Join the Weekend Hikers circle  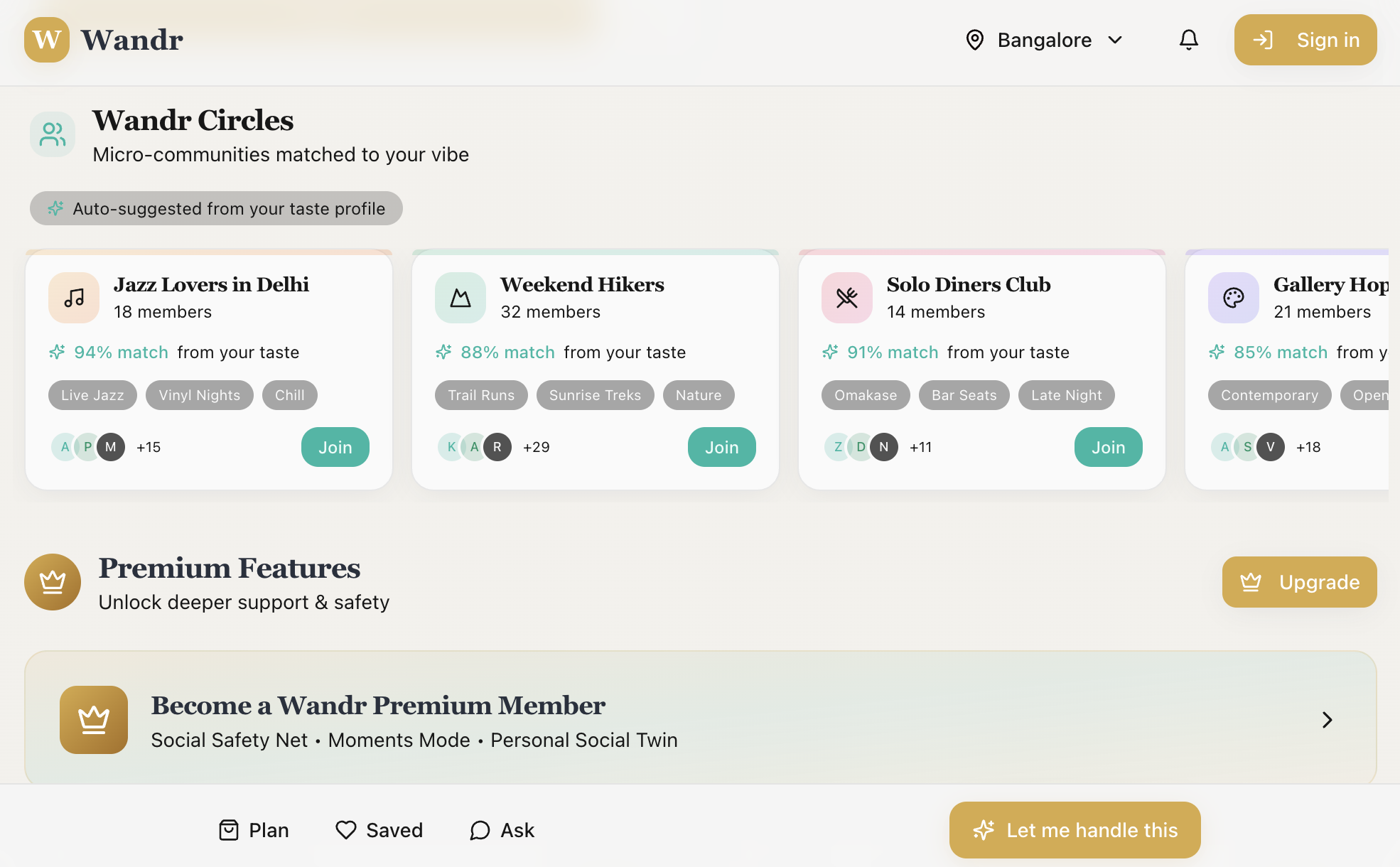tap(721, 447)
